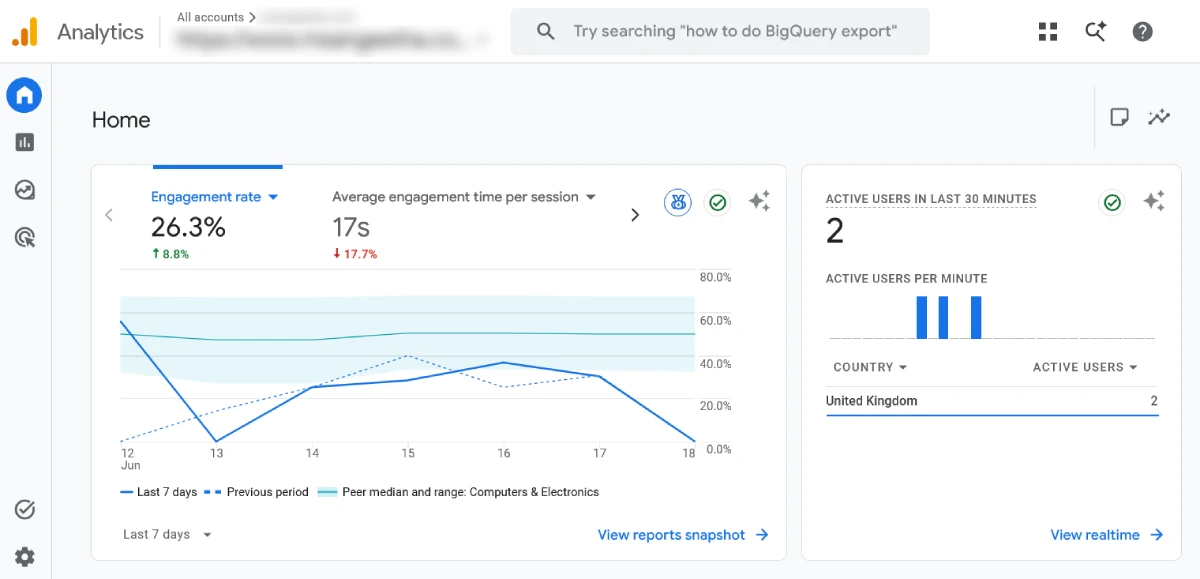This screenshot has height=579, width=1200.
Task: Open the Explore icon in sidebar
Action: click(x=25, y=190)
